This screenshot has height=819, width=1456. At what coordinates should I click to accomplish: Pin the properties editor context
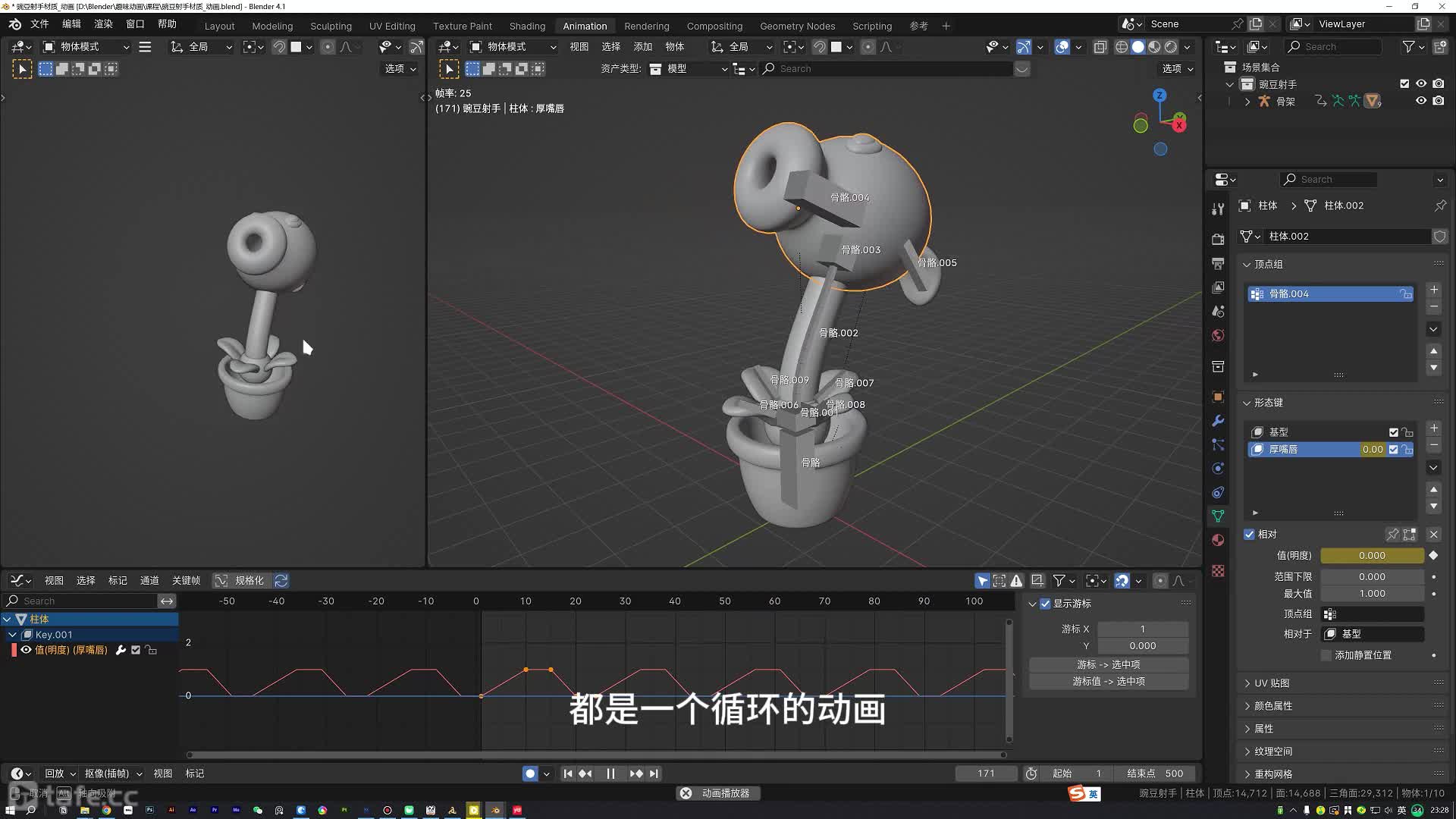tap(1440, 206)
